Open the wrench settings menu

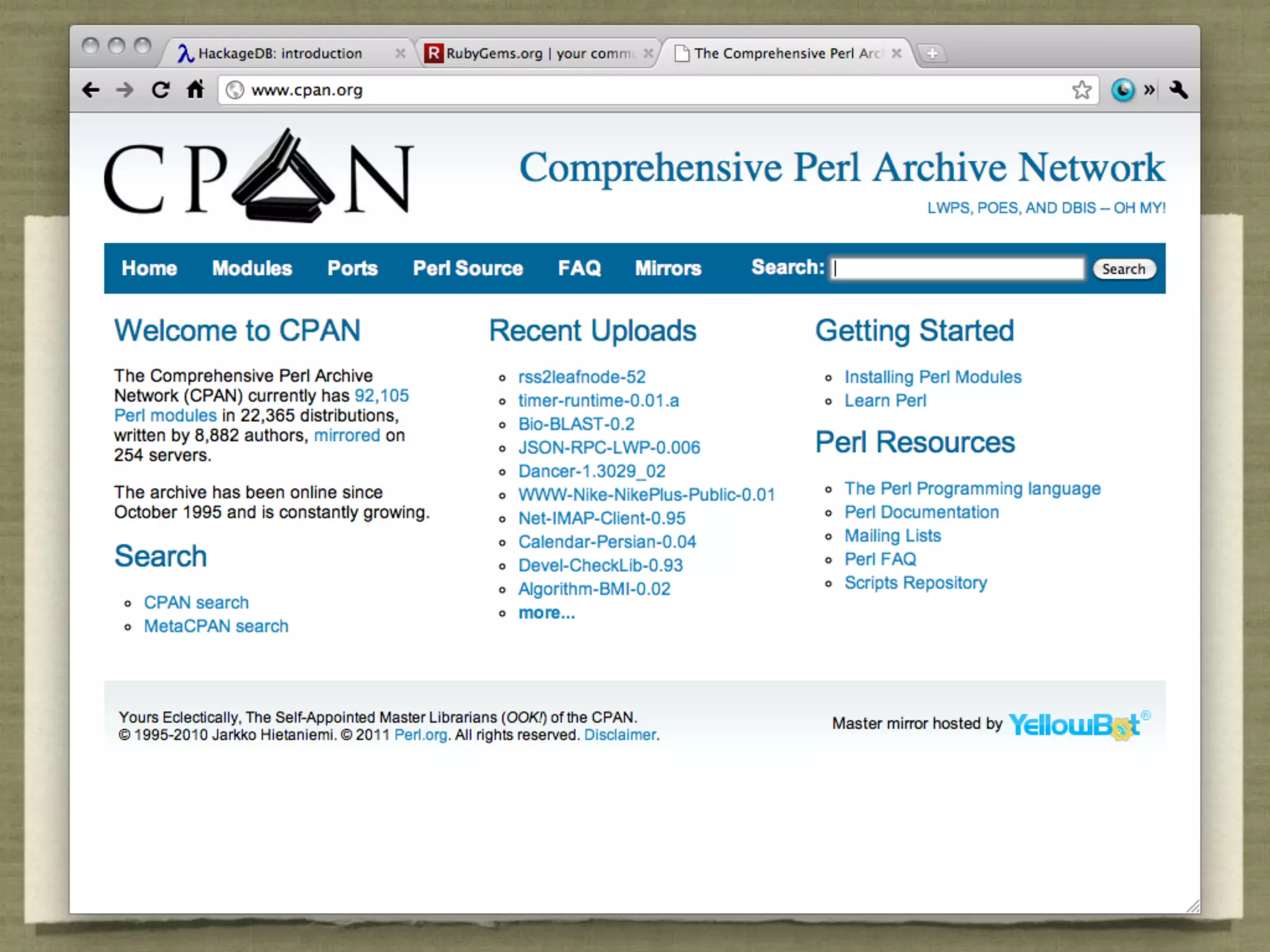click(x=1178, y=90)
